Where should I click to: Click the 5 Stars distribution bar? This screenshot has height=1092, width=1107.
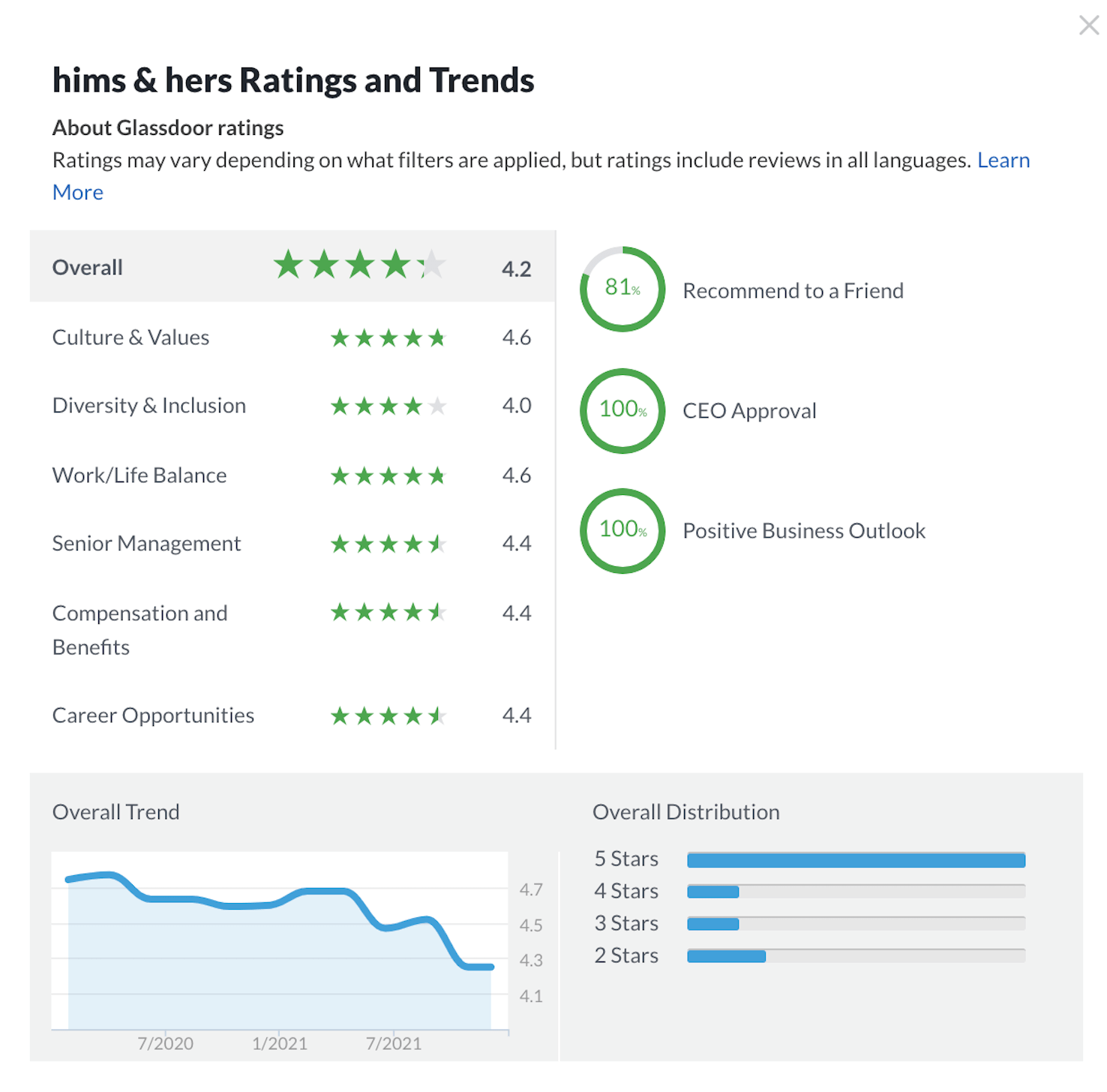click(856, 860)
